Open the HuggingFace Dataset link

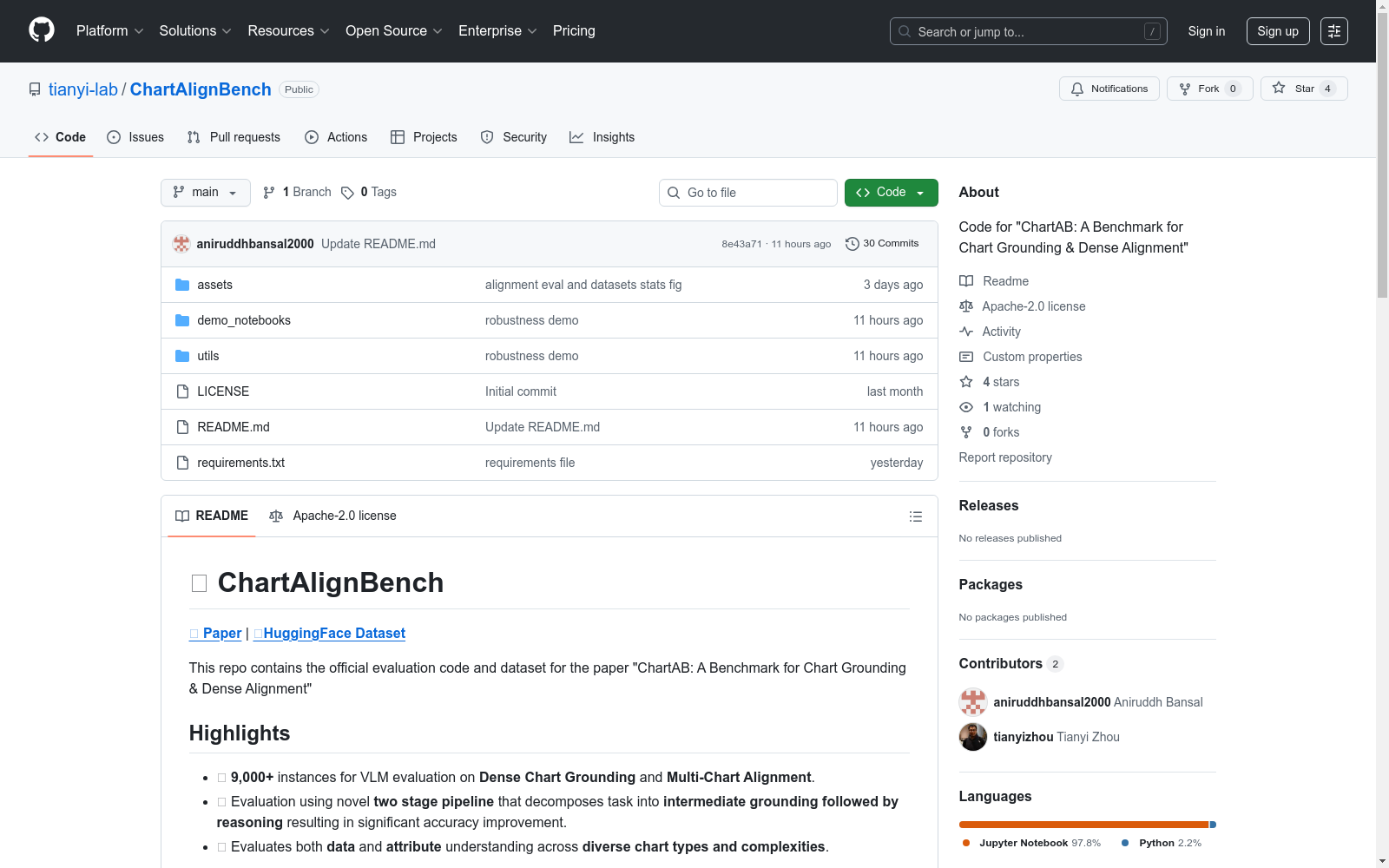pos(329,634)
